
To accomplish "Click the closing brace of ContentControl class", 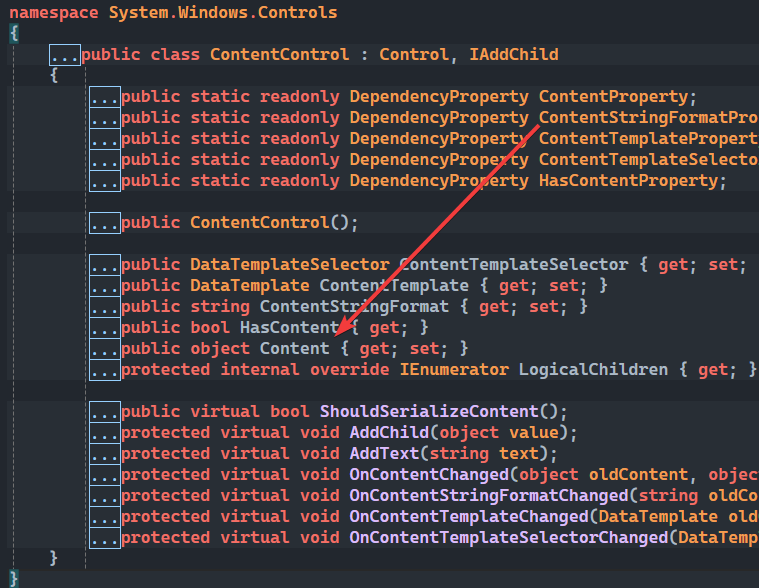I will tap(54, 558).
